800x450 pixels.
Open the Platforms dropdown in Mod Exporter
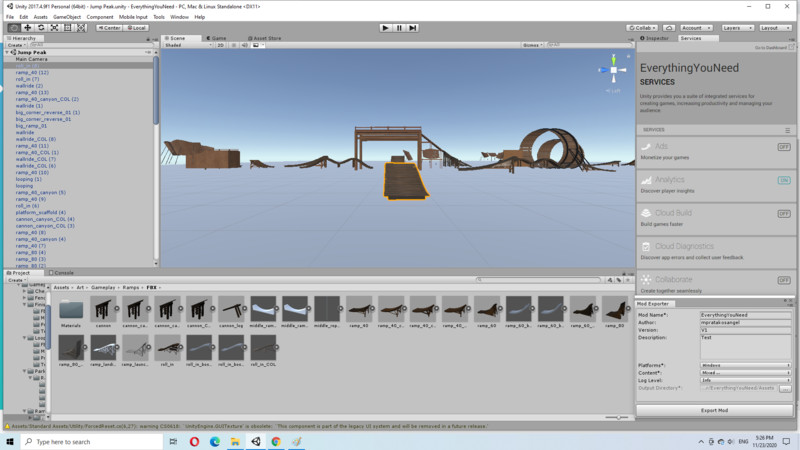(745, 365)
